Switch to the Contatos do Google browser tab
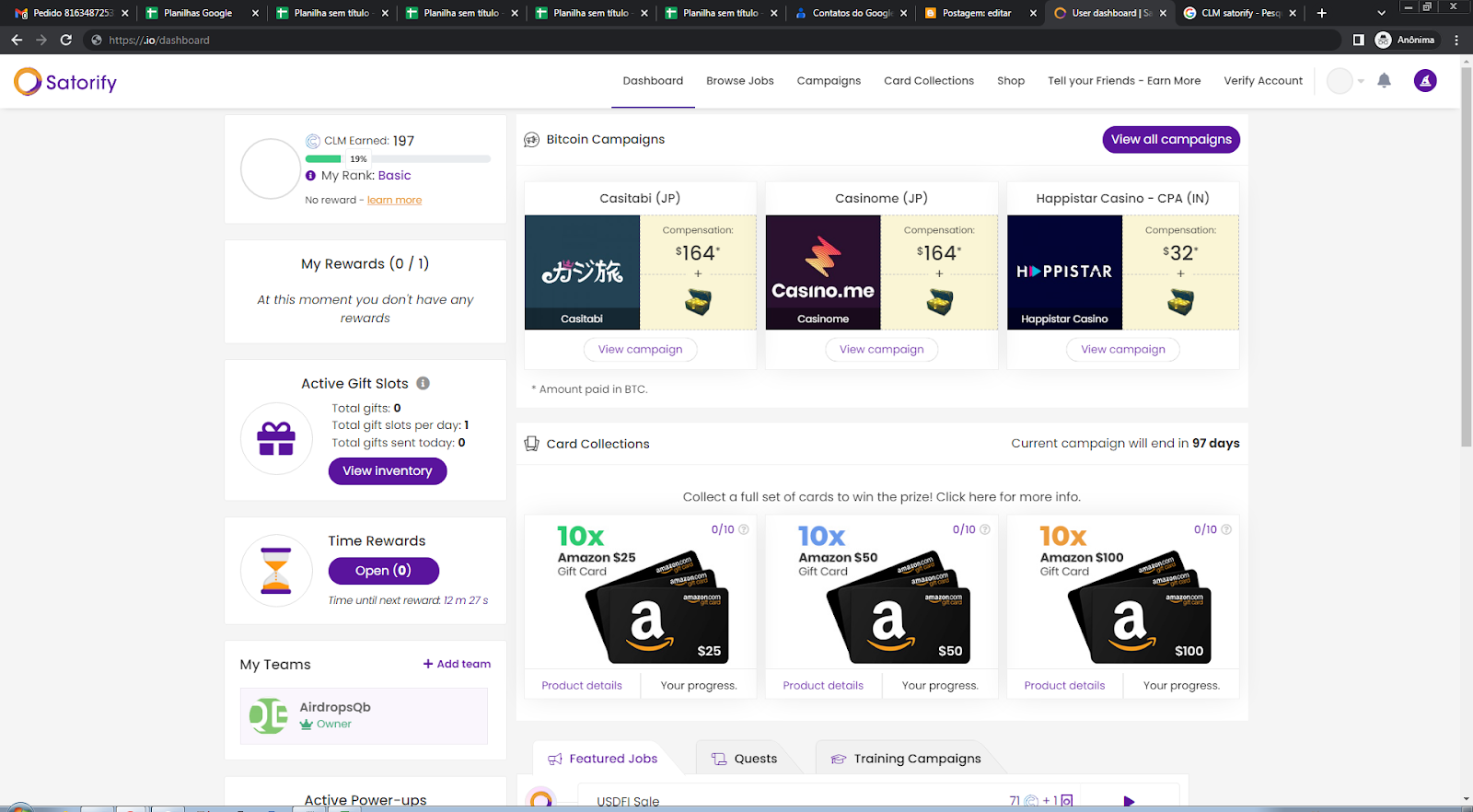Image resolution: width=1473 pixels, height=812 pixels. coord(852,13)
